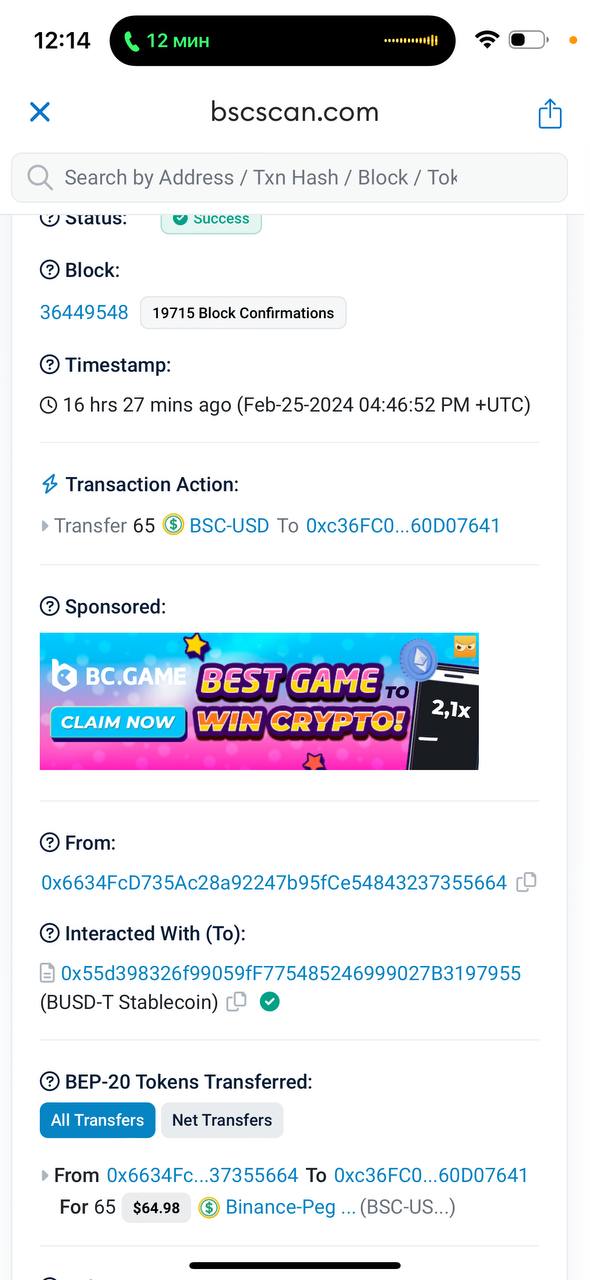
Task: Tap the green verified checkmark badge
Action: [269, 1001]
